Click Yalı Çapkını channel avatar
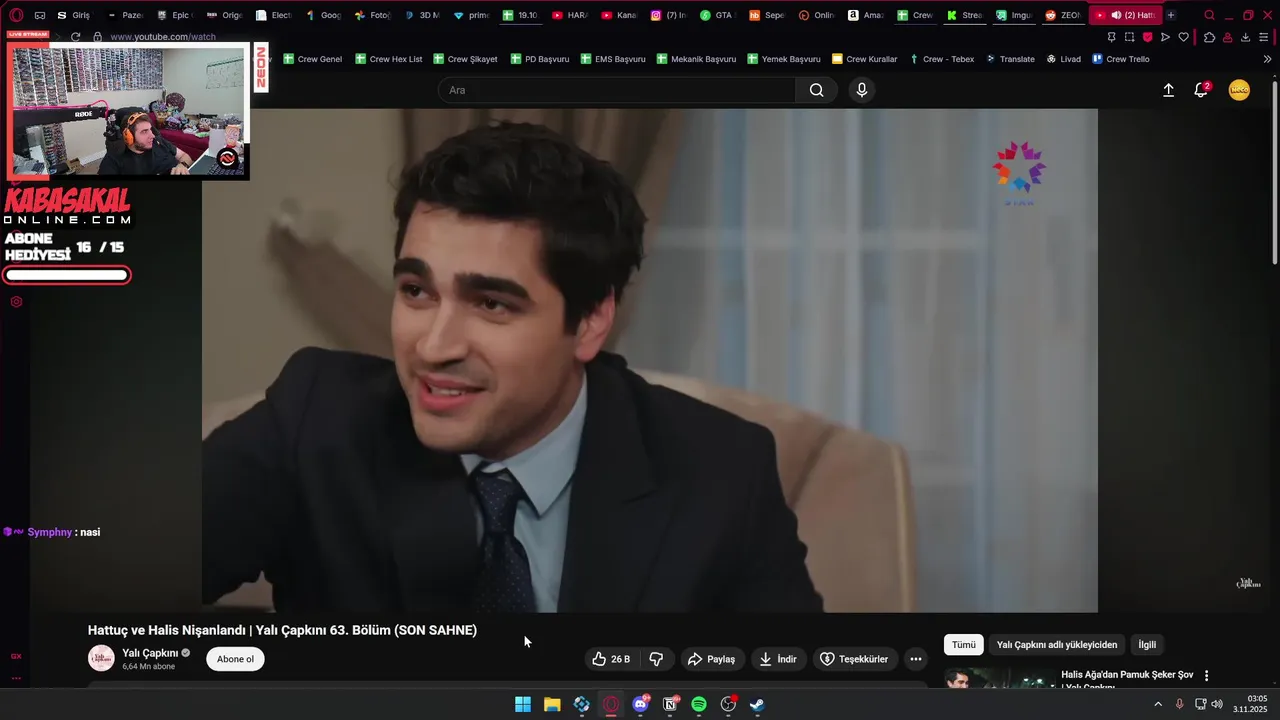Viewport: 1280px width, 720px height. point(101,658)
